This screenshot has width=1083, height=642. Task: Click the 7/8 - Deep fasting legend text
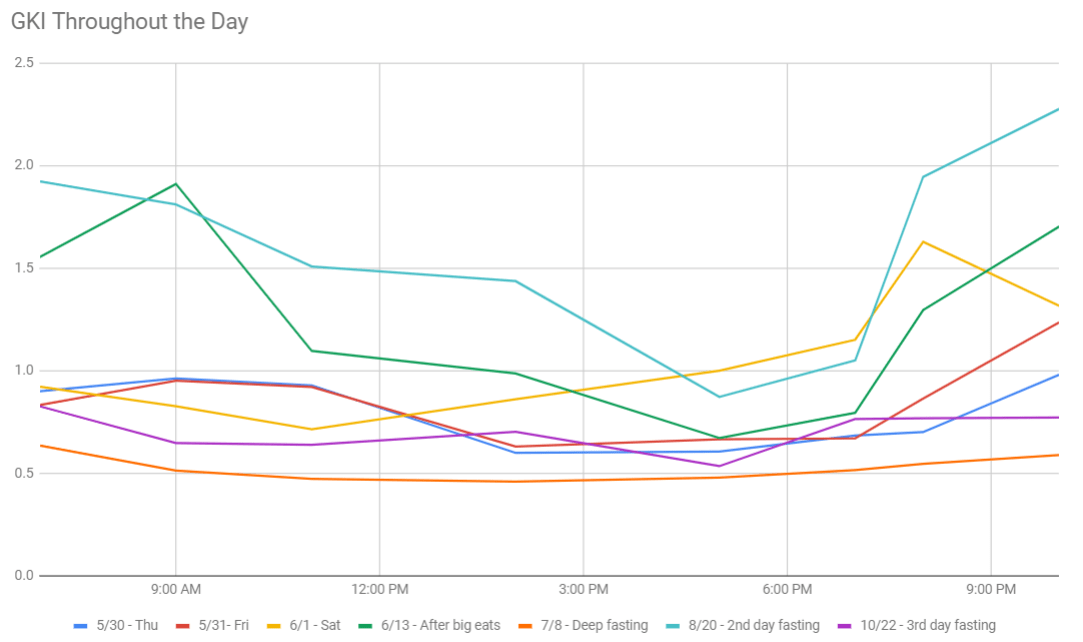pos(595,626)
